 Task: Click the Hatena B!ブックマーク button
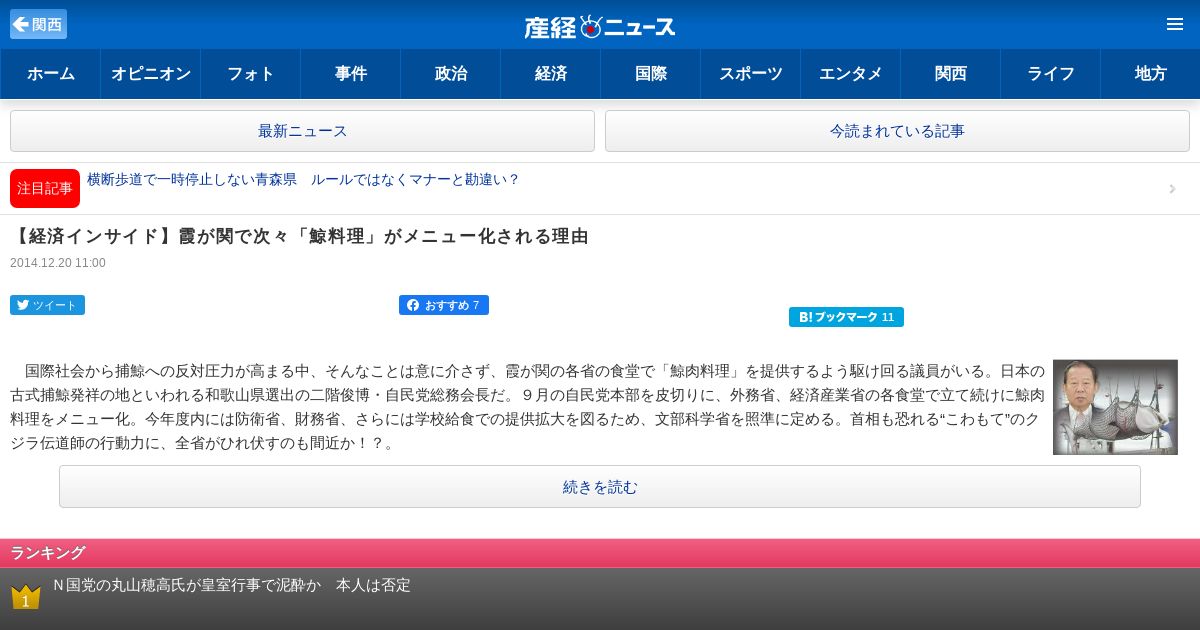pyautogui.click(x=846, y=317)
